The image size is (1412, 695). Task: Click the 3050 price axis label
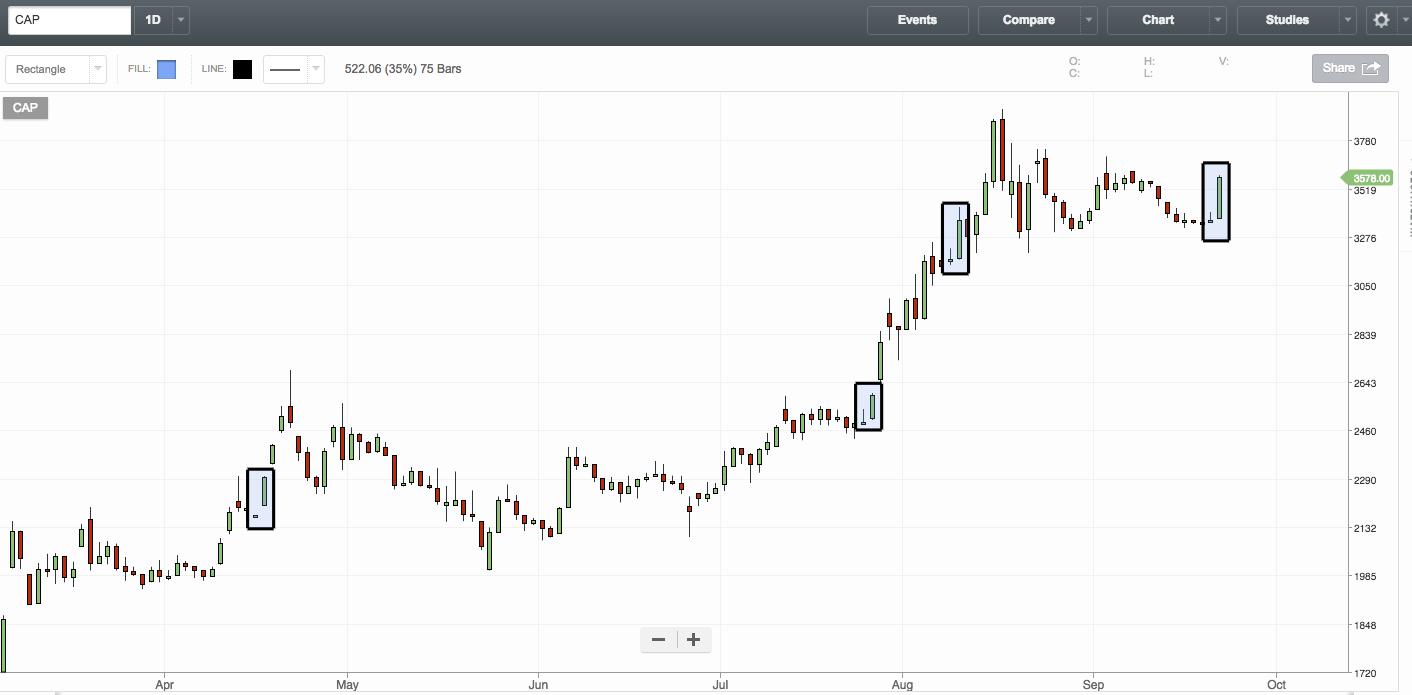pos(1365,287)
